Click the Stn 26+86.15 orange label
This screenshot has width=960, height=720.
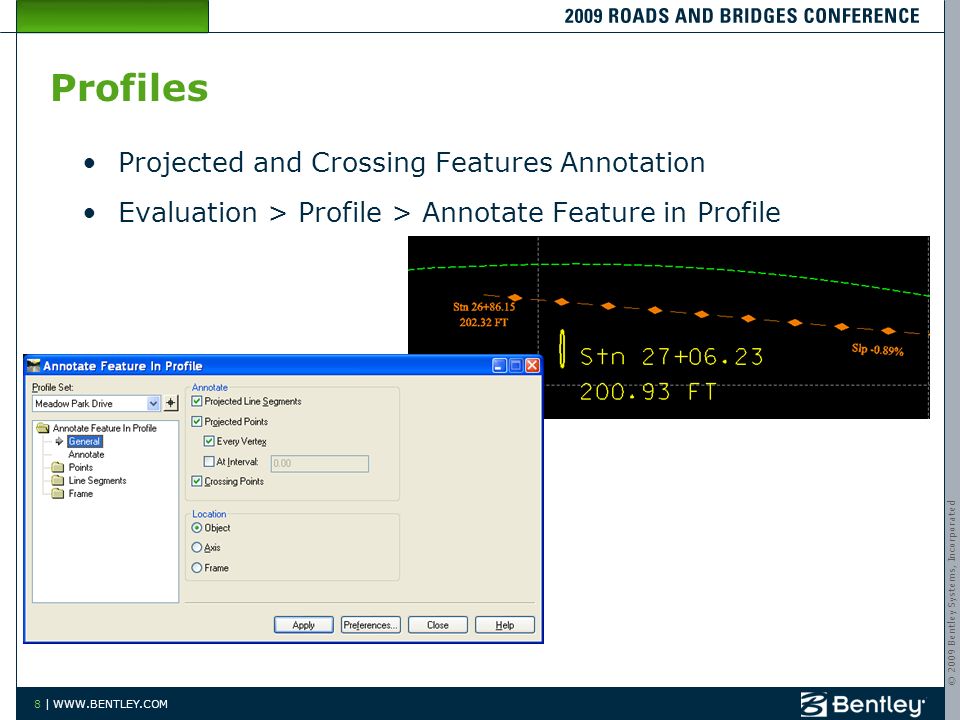(x=484, y=306)
